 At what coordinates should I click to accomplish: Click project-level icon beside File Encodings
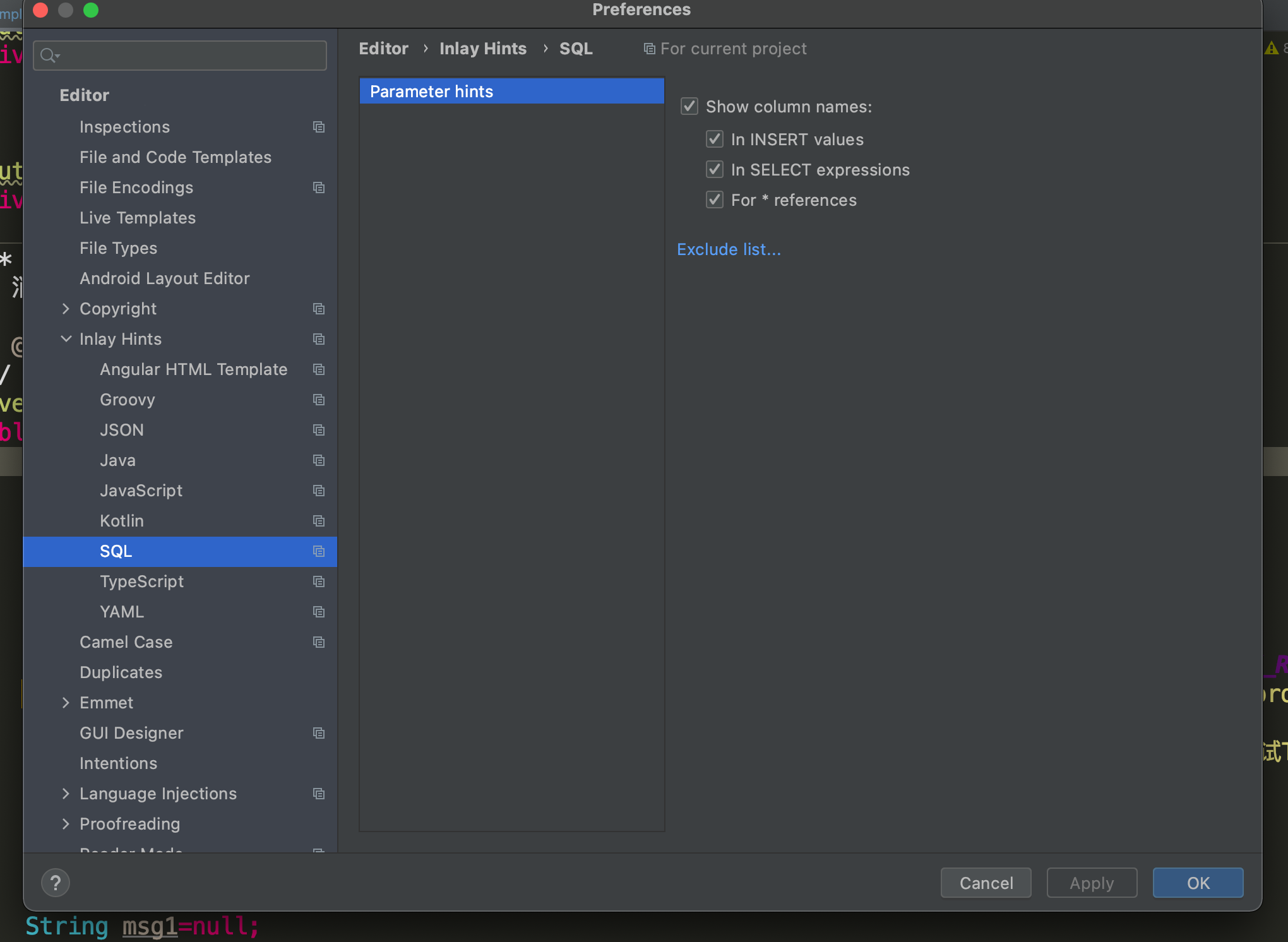pyautogui.click(x=319, y=188)
